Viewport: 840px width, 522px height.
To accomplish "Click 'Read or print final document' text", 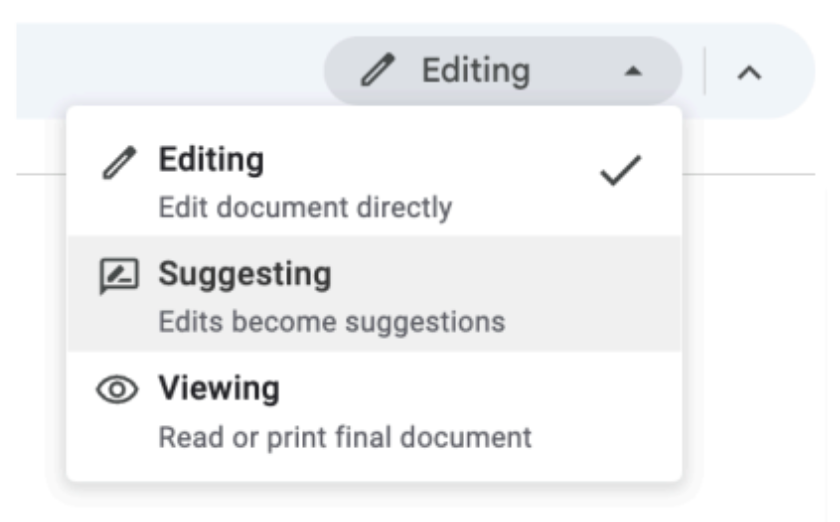I will click(346, 437).
